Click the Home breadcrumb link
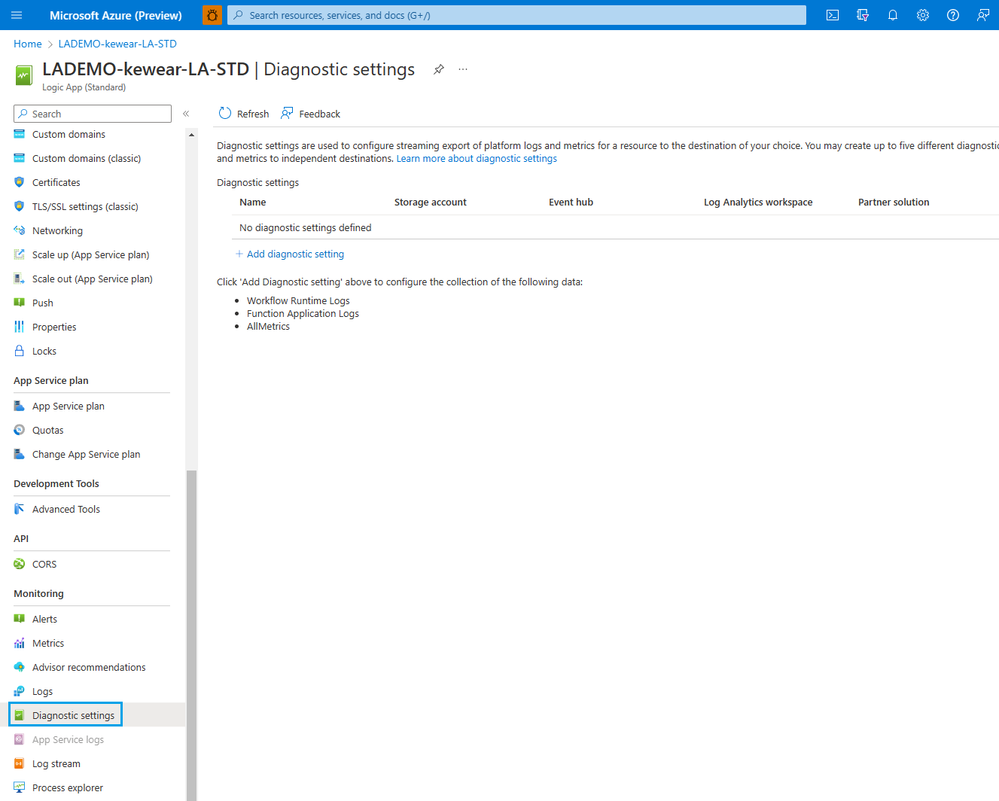This screenshot has height=801, width=999. click(x=27, y=44)
